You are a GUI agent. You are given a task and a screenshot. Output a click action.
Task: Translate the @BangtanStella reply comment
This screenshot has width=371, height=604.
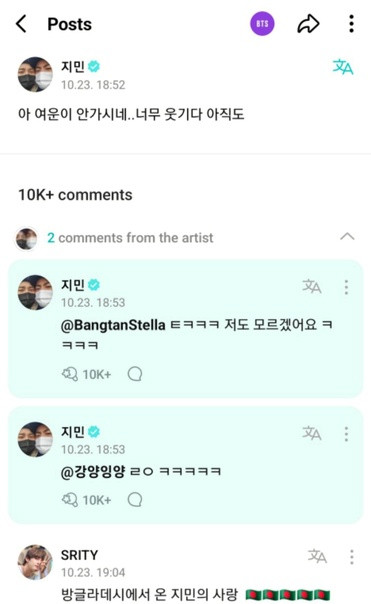pos(312,286)
